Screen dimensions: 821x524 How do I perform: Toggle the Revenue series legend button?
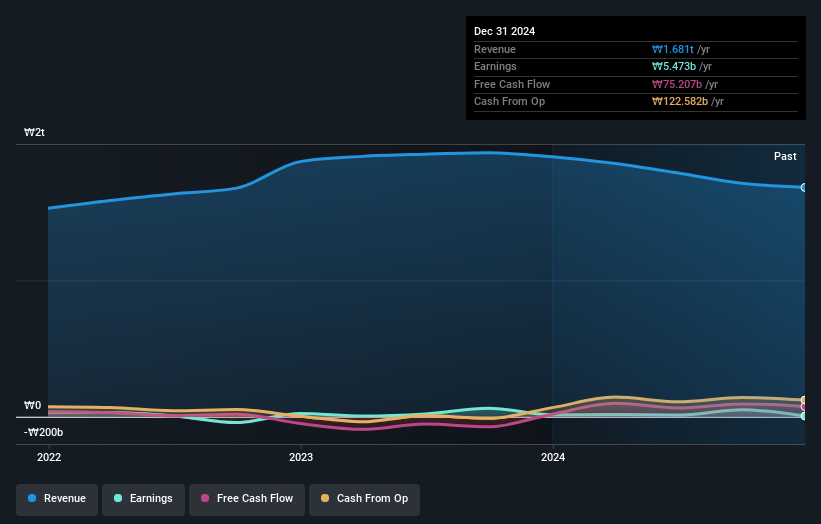[x=57, y=498]
